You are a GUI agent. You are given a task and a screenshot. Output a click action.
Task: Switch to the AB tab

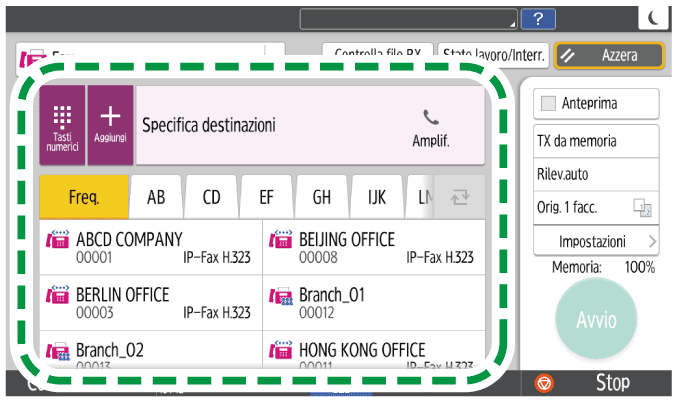156,196
